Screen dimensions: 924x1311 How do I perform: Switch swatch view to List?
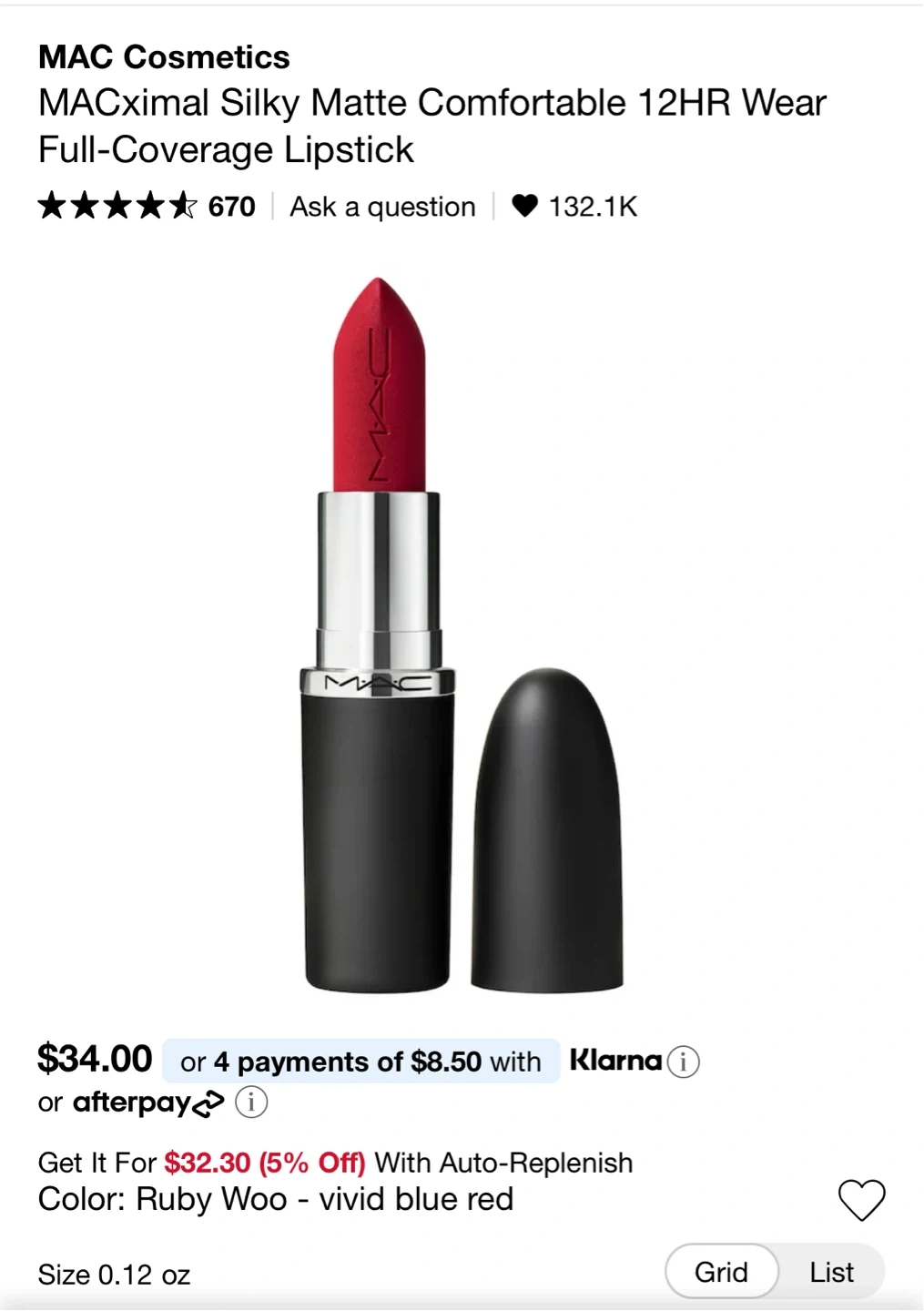tap(831, 1272)
